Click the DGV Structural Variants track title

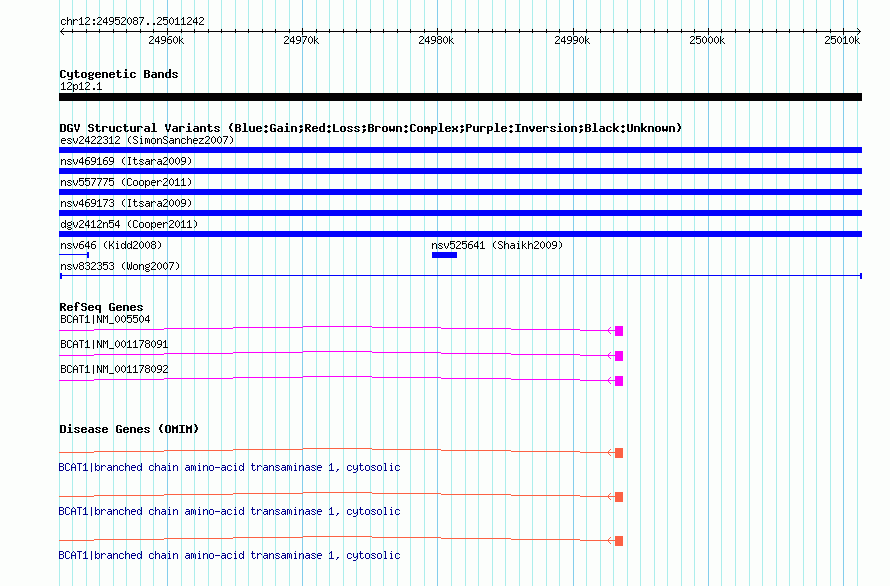(x=370, y=128)
